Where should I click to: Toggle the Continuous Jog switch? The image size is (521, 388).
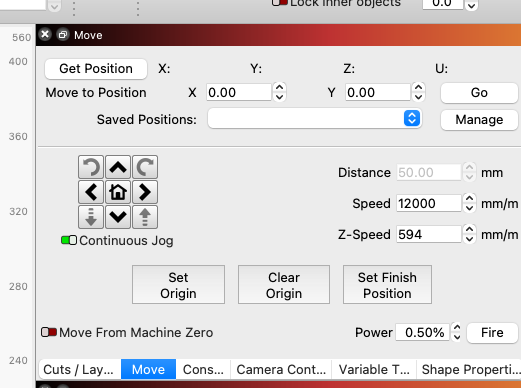(69, 240)
